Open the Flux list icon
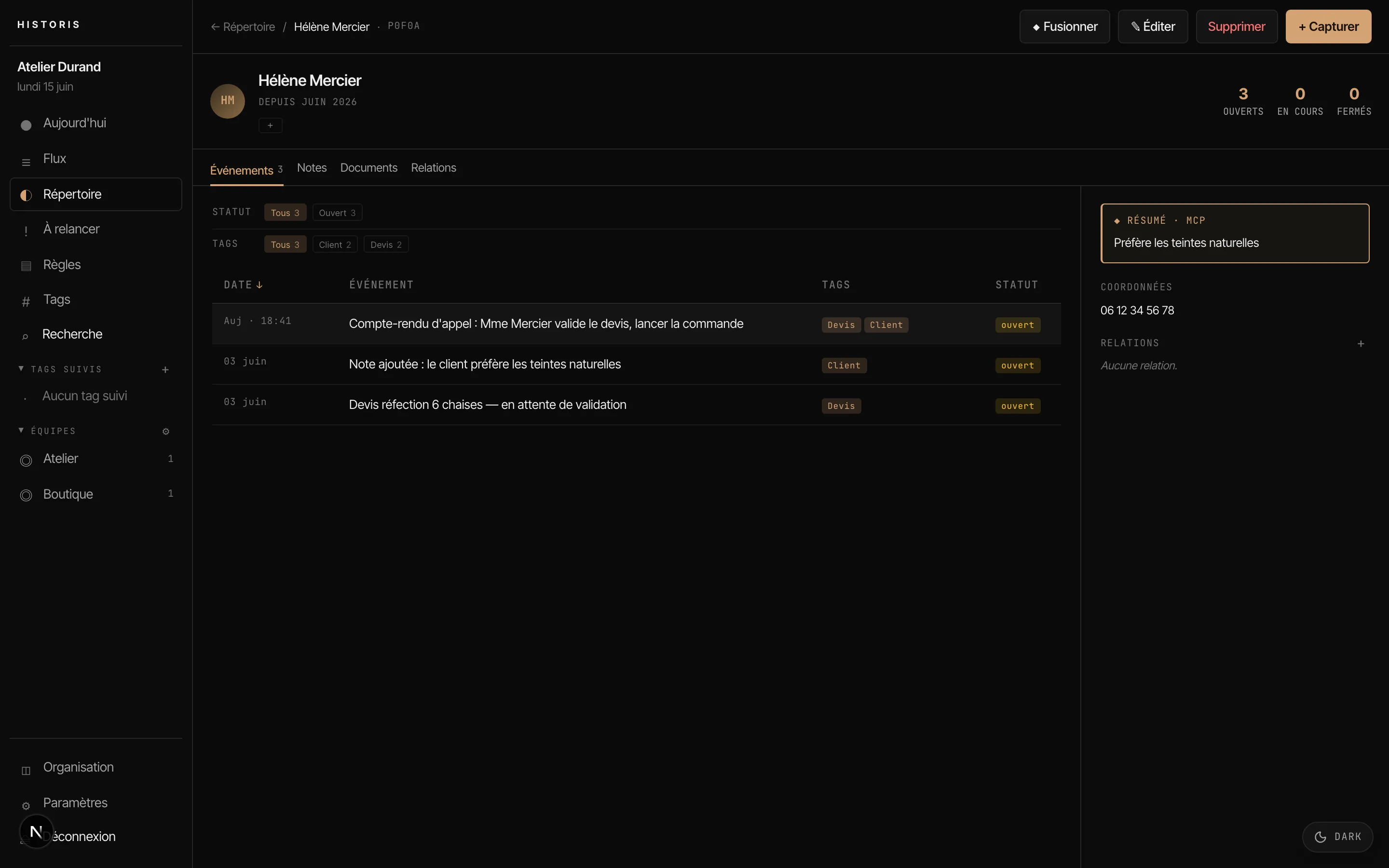The image size is (1389, 868). (x=26, y=163)
